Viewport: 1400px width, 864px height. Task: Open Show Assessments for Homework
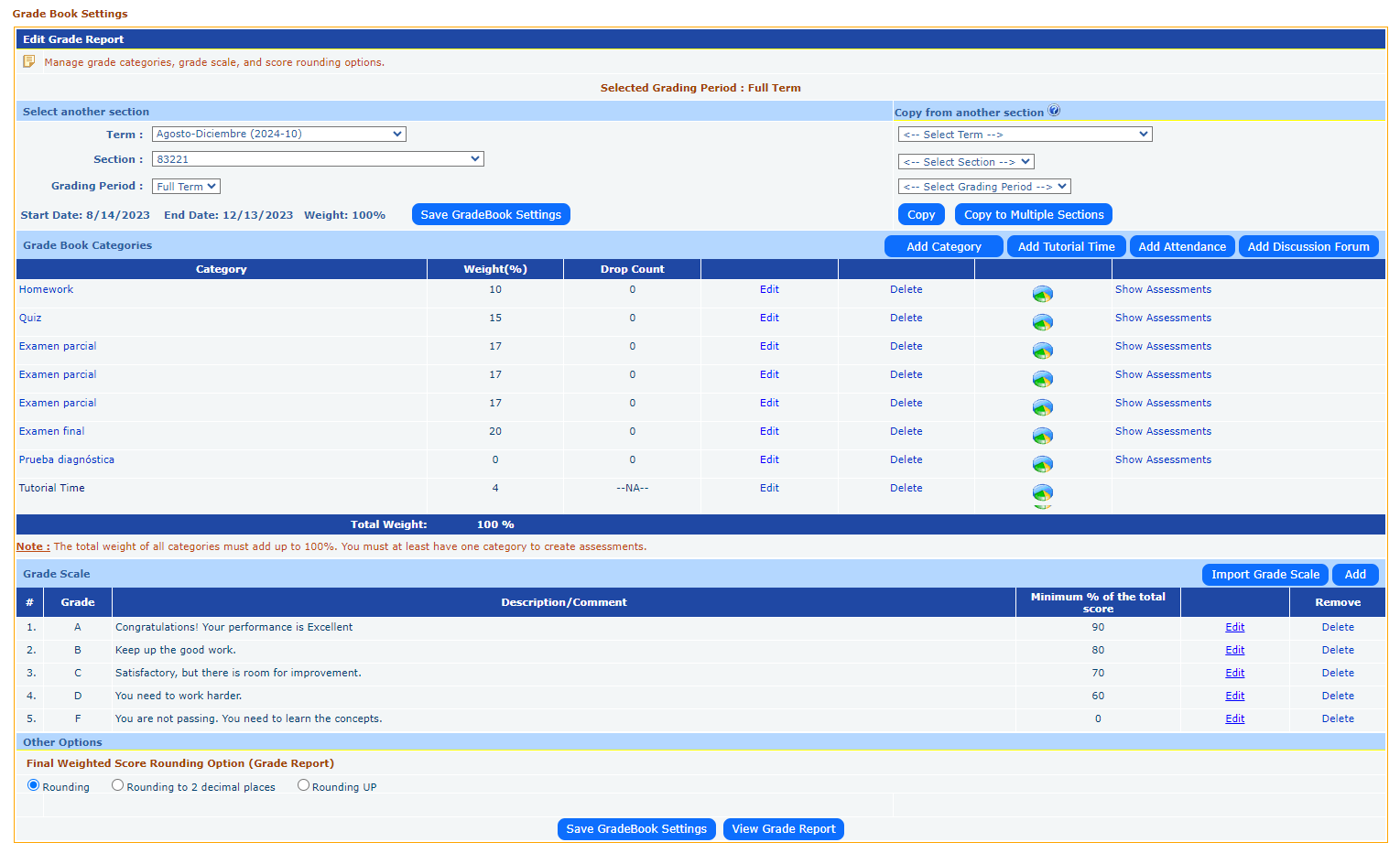click(x=1163, y=289)
